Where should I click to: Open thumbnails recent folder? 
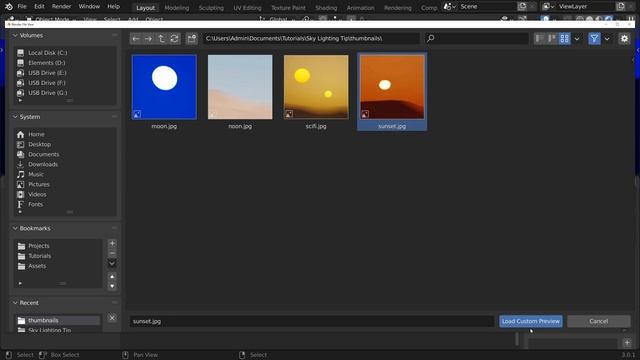[58, 320]
